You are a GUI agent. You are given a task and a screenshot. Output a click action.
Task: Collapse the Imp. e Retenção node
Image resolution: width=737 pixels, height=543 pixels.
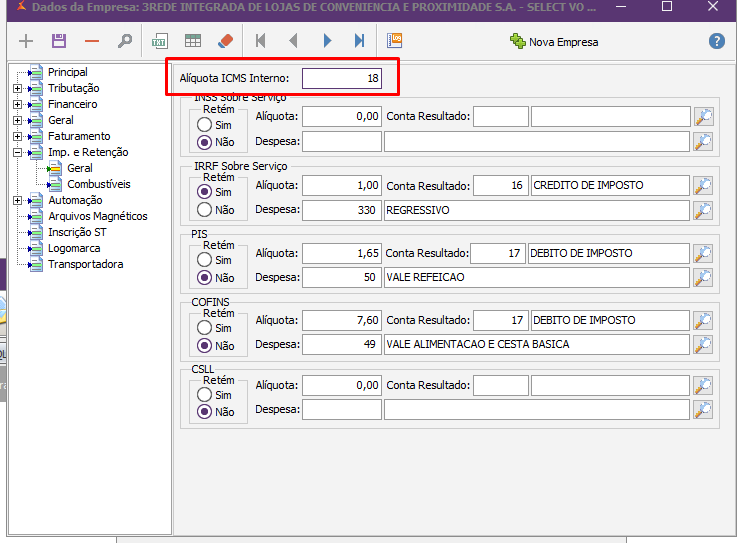[17, 152]
